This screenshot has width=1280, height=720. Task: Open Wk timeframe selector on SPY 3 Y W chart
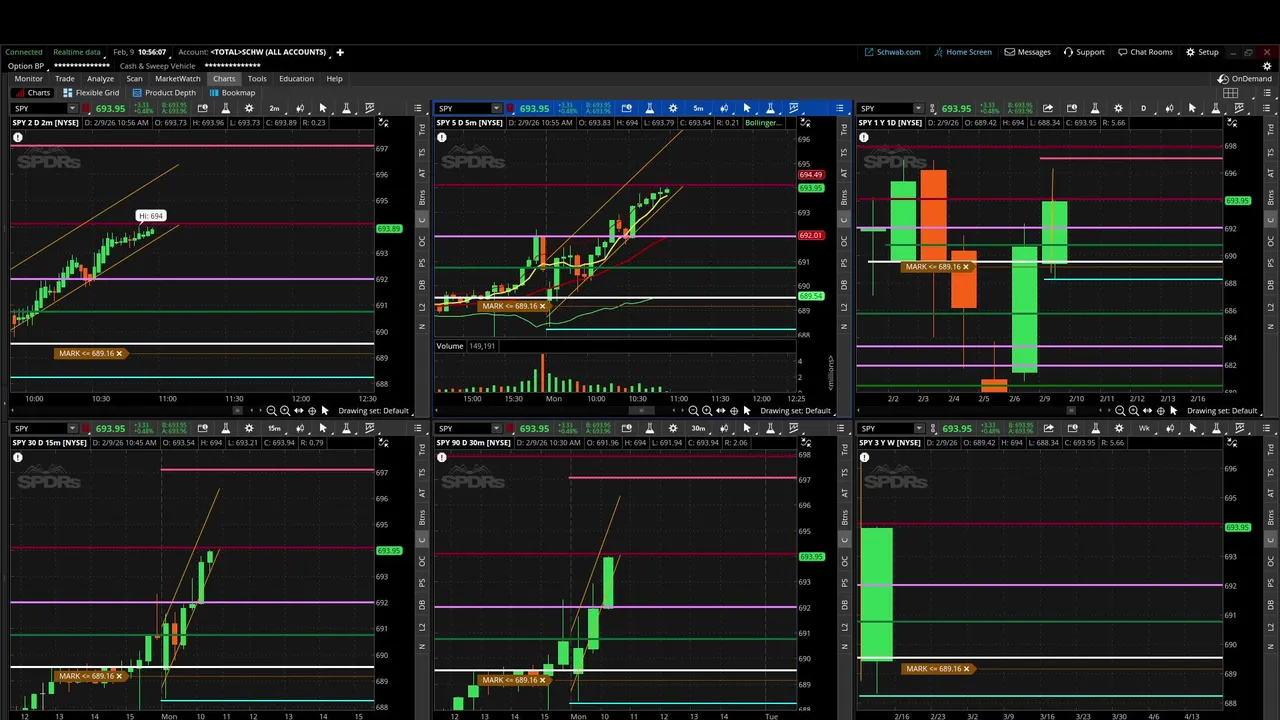[x=1144, y=428]
